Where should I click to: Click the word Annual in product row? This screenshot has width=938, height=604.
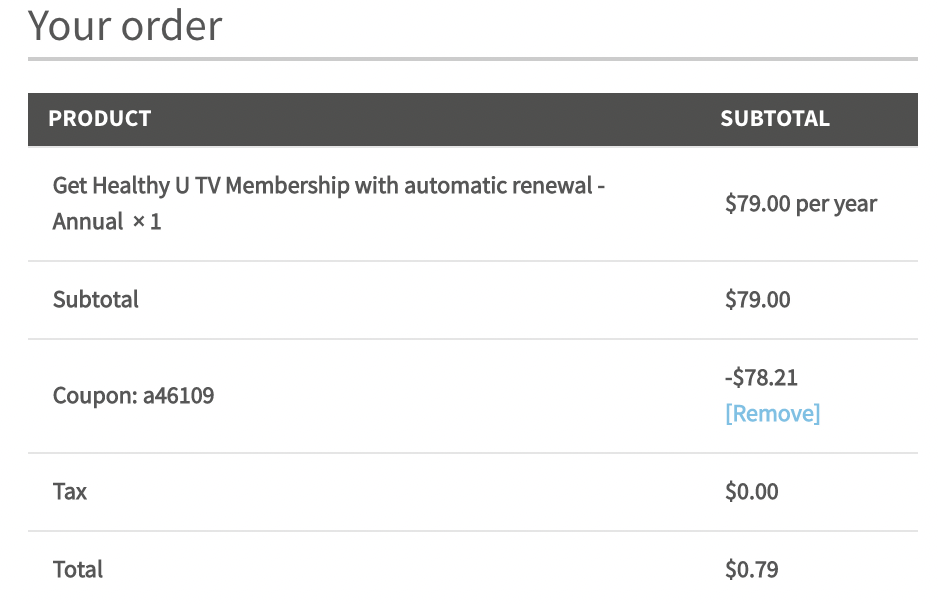point(88,222)
